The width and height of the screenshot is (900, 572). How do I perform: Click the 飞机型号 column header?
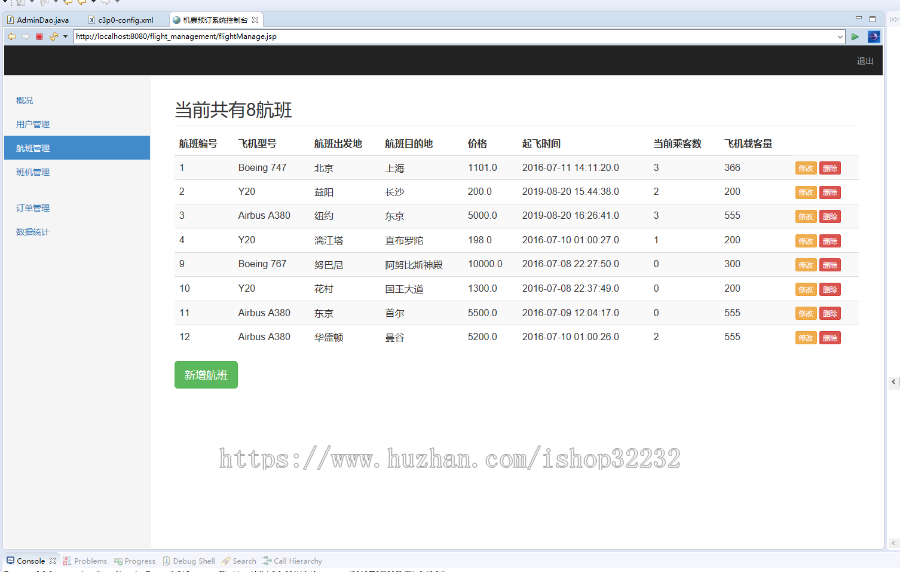pyautogui.click(x=257, y=143)
